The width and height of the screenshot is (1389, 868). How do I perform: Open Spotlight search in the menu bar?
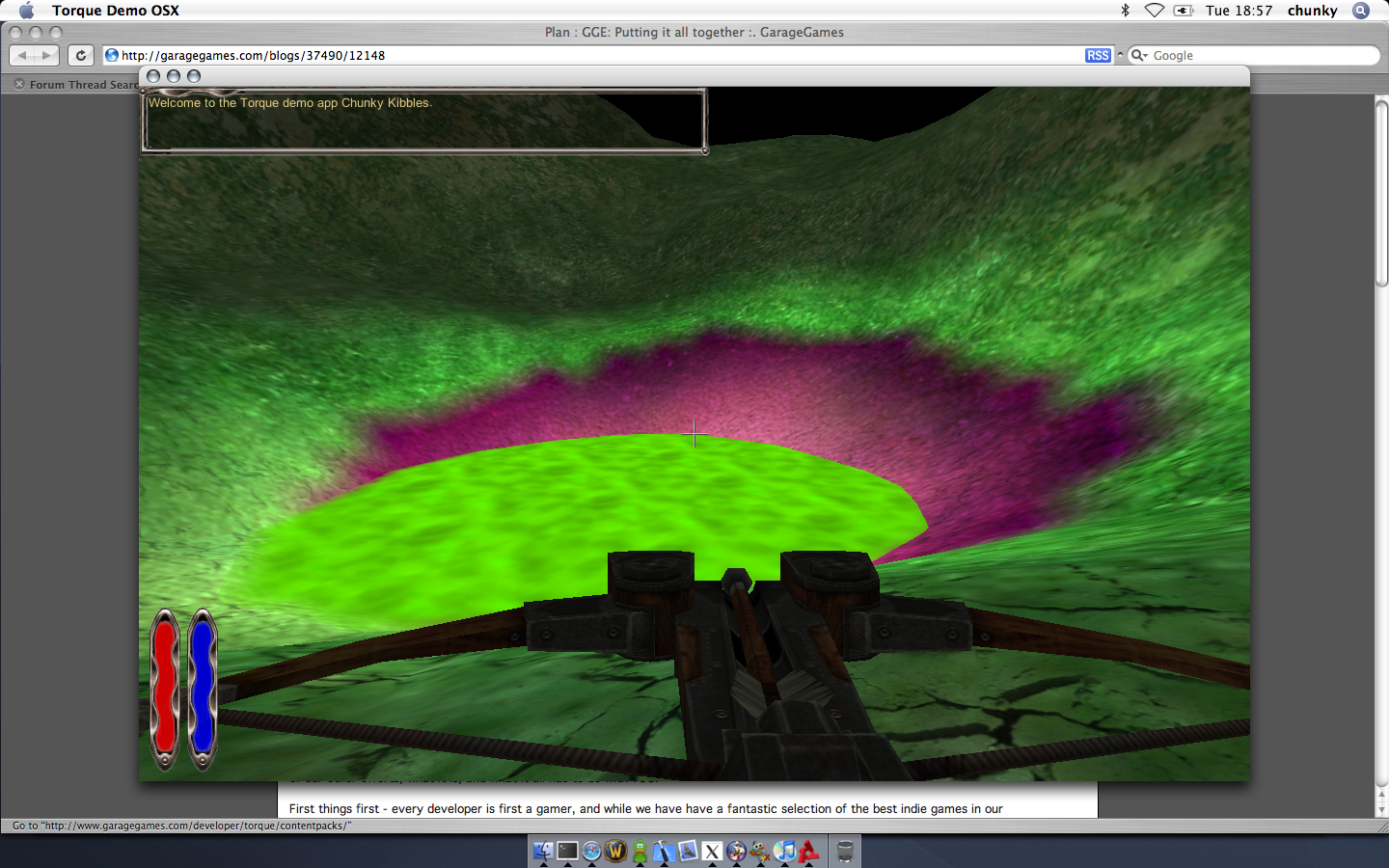point(1361,11)
